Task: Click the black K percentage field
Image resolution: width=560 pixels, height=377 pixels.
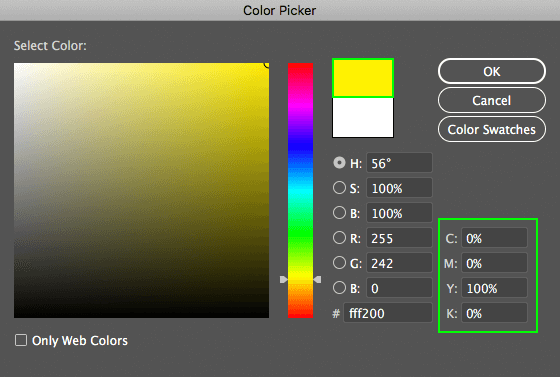Action: tap(494, 313)
